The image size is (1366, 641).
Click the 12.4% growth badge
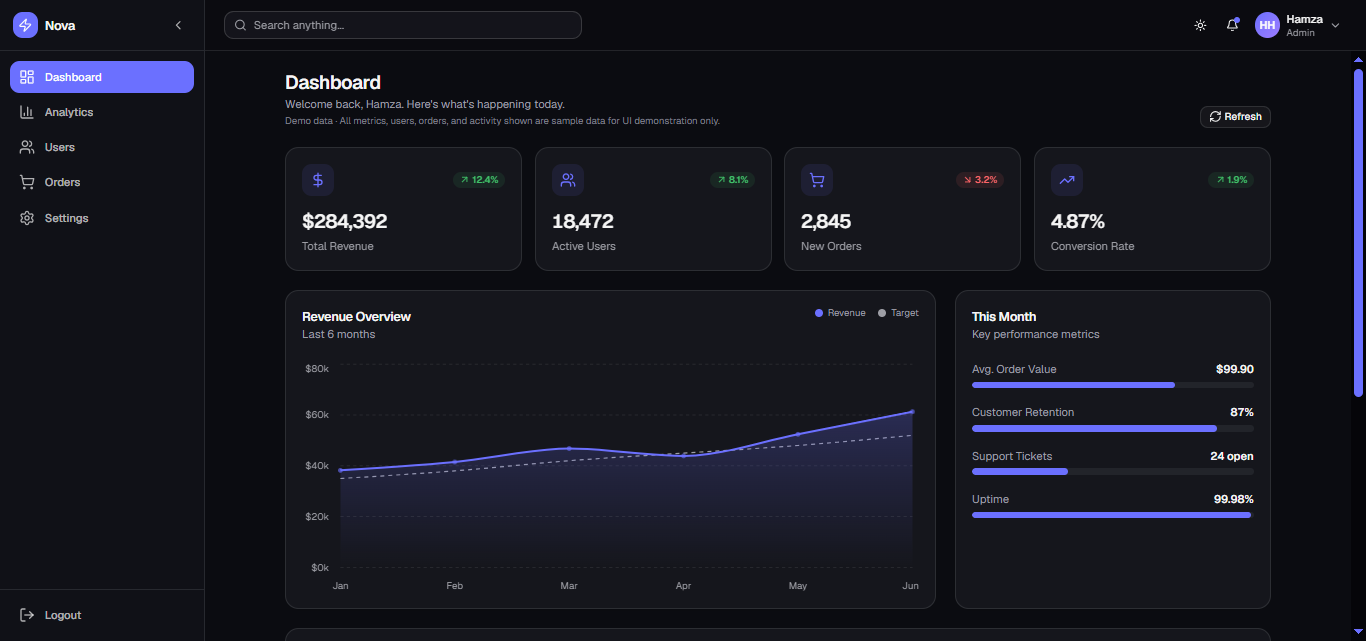coord(479,180)
